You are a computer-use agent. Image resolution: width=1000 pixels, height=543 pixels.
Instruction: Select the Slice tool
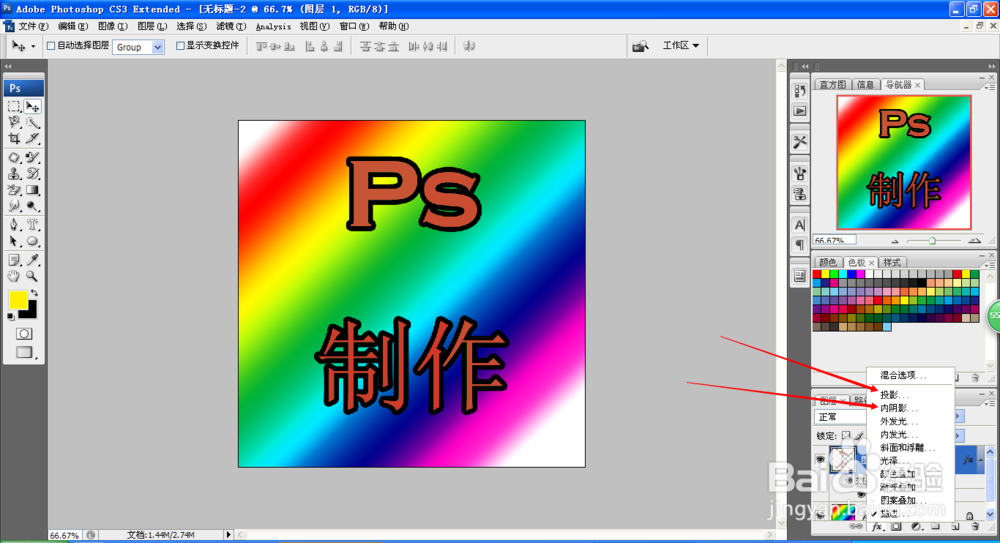click(x=33, y=138)
